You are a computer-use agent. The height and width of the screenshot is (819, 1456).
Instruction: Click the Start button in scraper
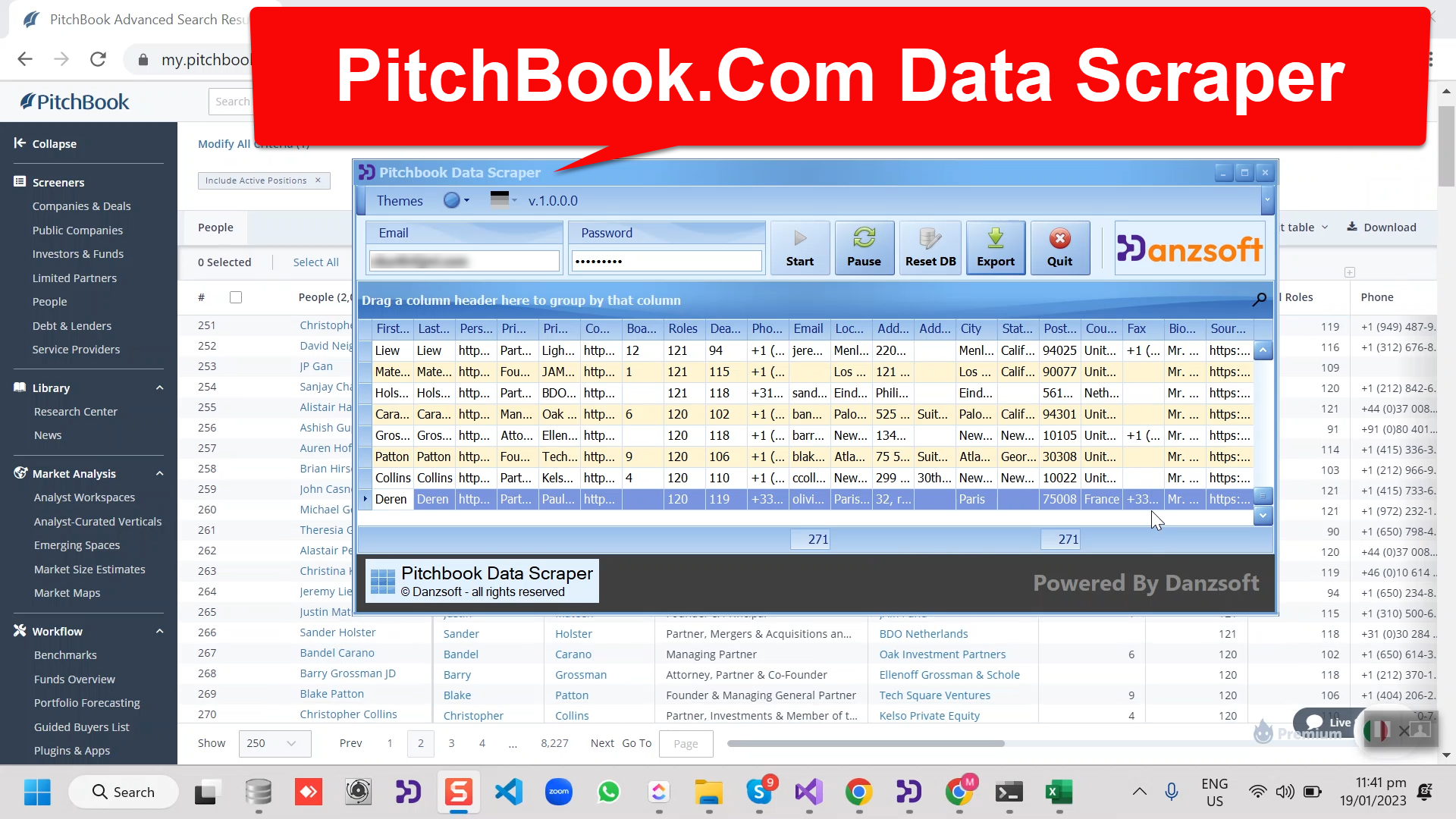(800, 248)
